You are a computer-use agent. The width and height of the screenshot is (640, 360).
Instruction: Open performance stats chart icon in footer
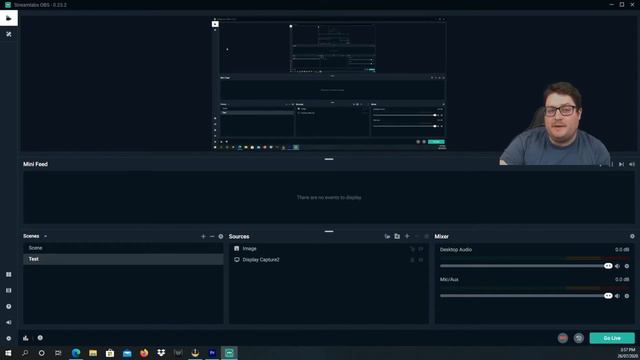26,338
